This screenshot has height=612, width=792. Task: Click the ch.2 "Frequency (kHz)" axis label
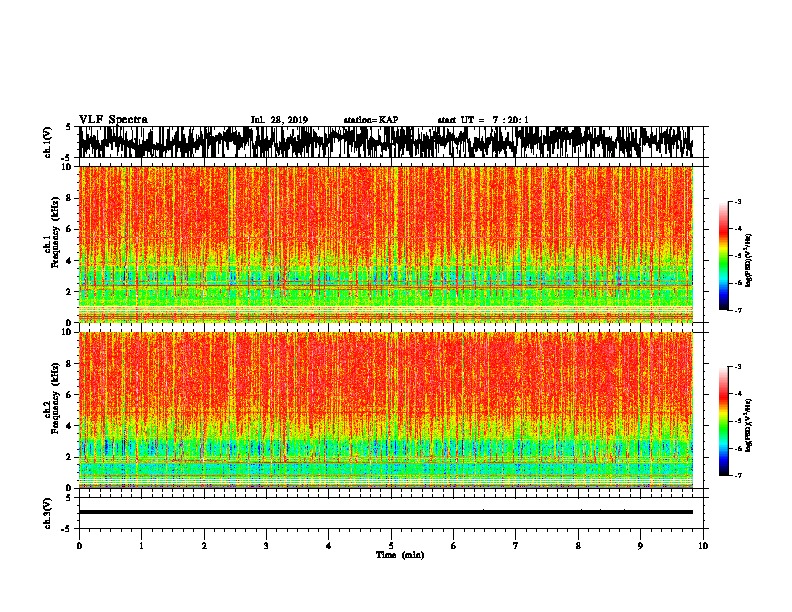pyautogui.click(x=56, y=398)
